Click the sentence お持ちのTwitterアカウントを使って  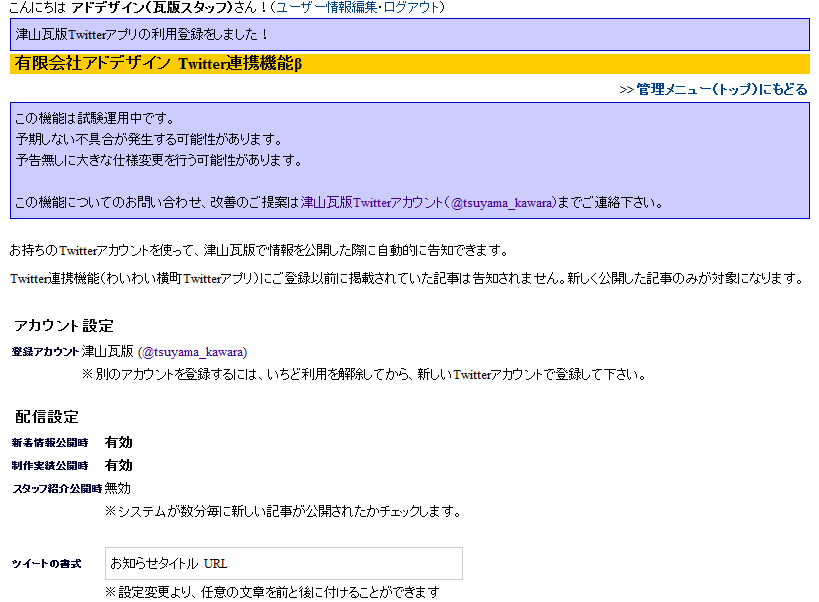[x=259, y=251]
